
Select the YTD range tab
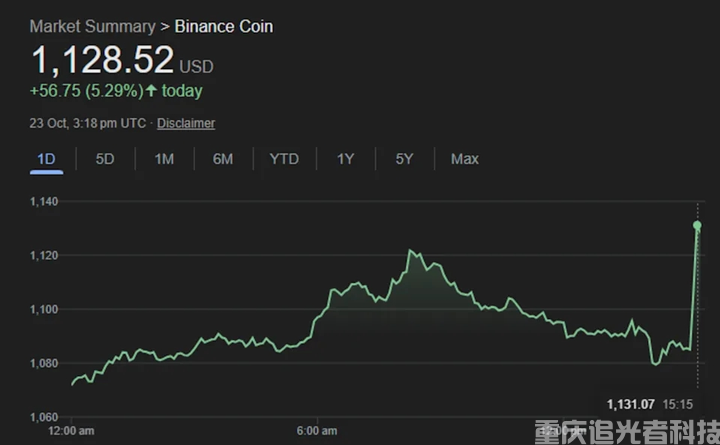click(x=284, y=159)
